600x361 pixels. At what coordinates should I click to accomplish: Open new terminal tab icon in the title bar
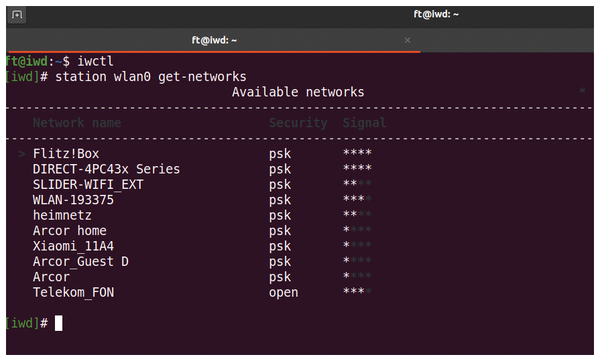16,15
